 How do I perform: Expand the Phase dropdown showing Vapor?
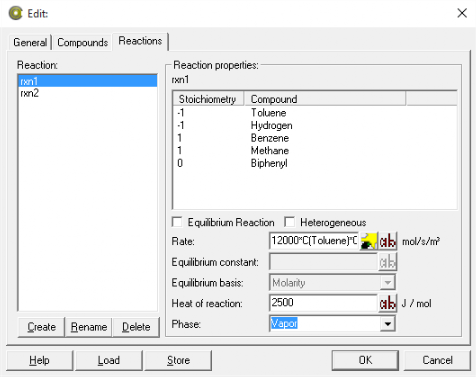(x=388, y=324)
